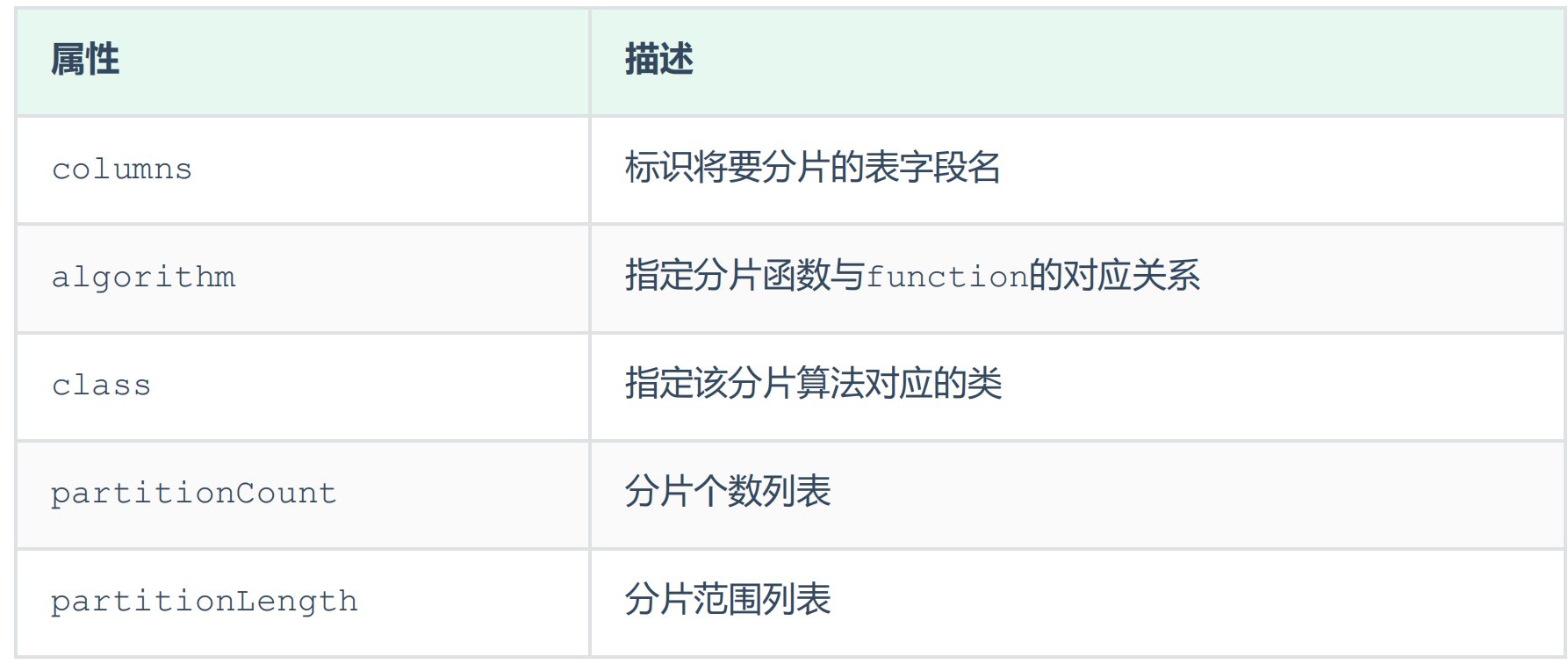1568x664 pixels.
Task: Select the algorithm attribute cell
Action: click(x=144, y=278)
